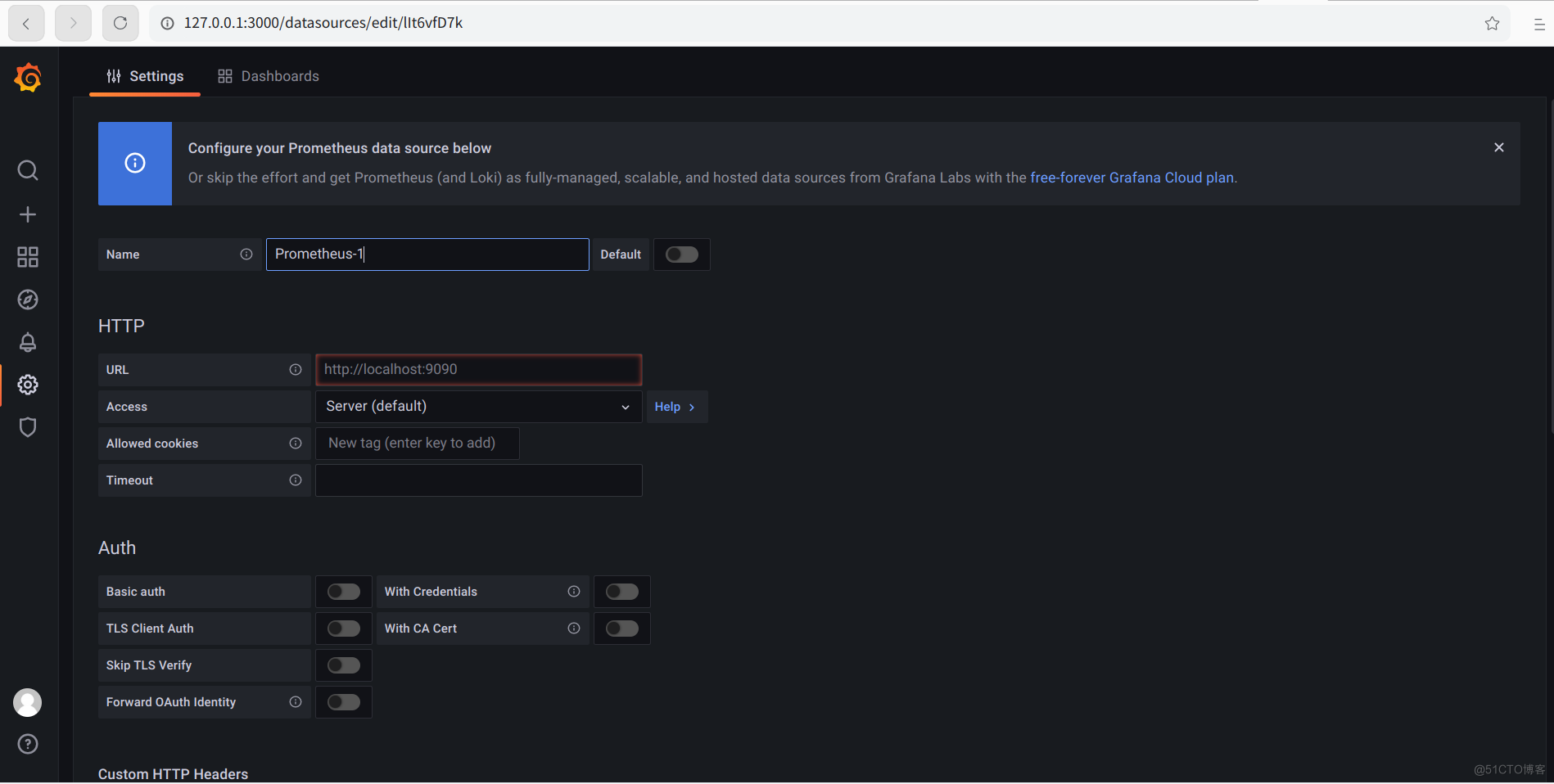View site information icon in address bar
Screen dimensions: 1554x784
pos(168,23)
